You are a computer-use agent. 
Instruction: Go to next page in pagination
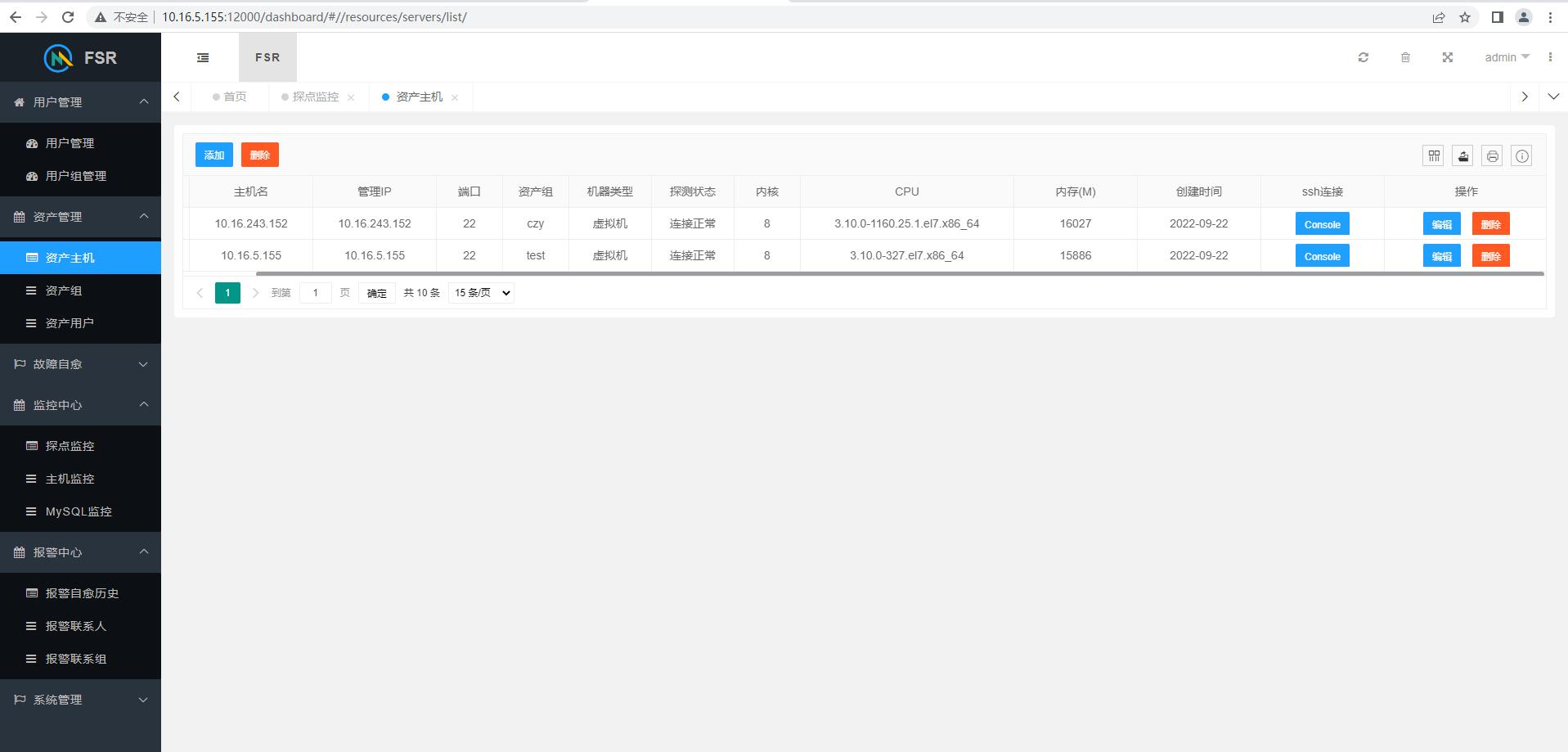(255, 293)
